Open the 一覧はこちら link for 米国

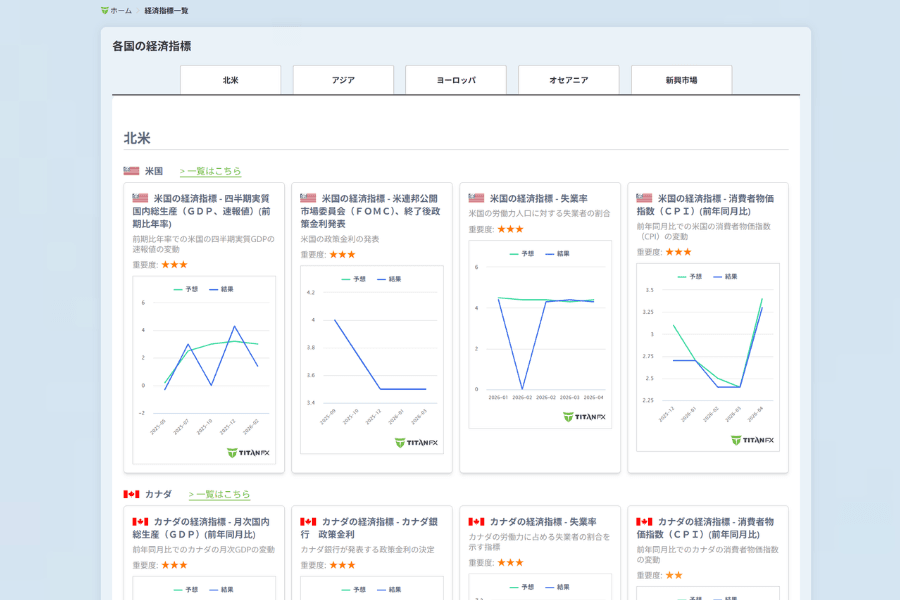click(x=210, y=171)
